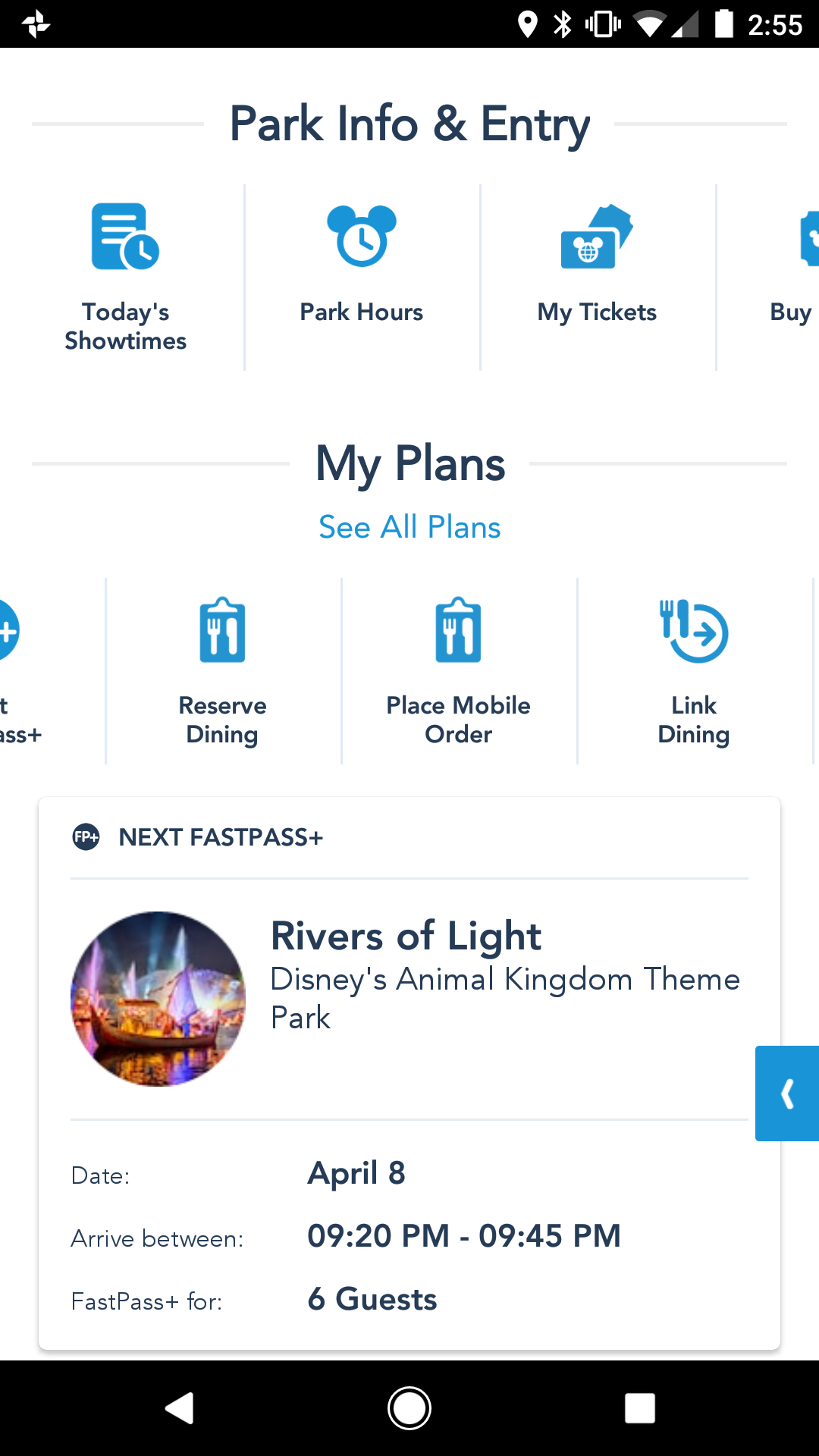Tap the My Tickets label
This screenshot has width=819, height=1456.
coord(597,312)
